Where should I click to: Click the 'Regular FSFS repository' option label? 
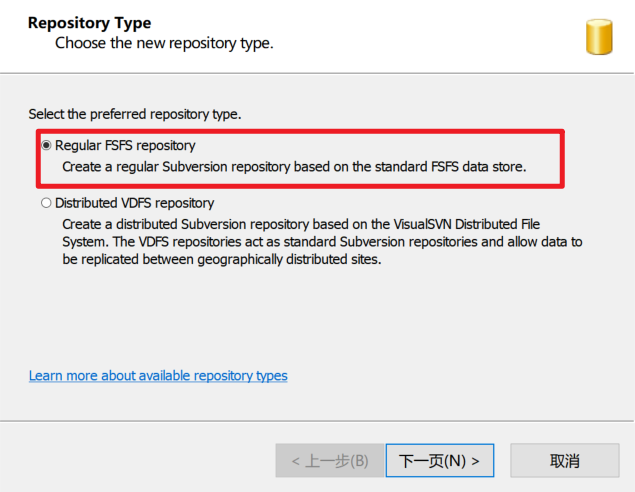coord(125,145)
